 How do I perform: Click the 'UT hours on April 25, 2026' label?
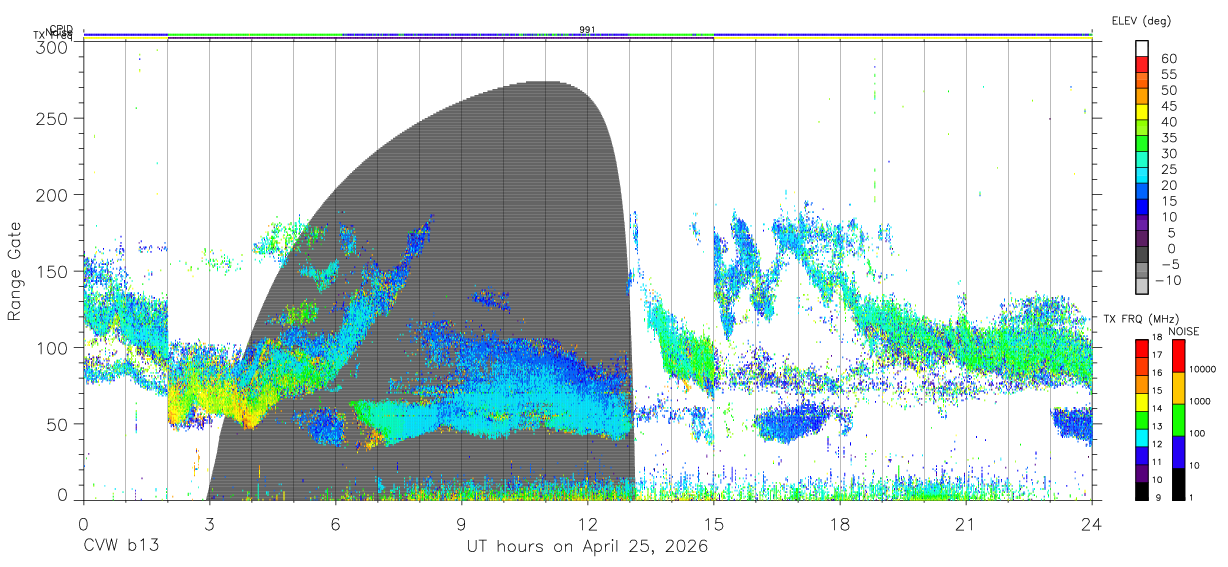coord(587,547)
